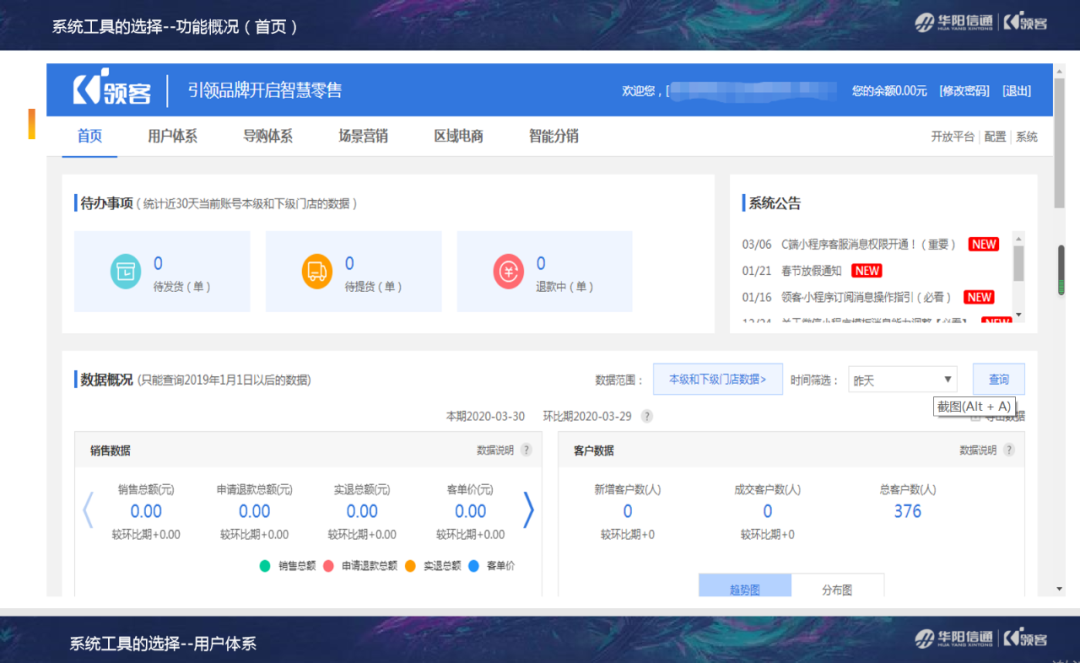
Task: Open notice 春节放假通知
Action: click(811, 271)
